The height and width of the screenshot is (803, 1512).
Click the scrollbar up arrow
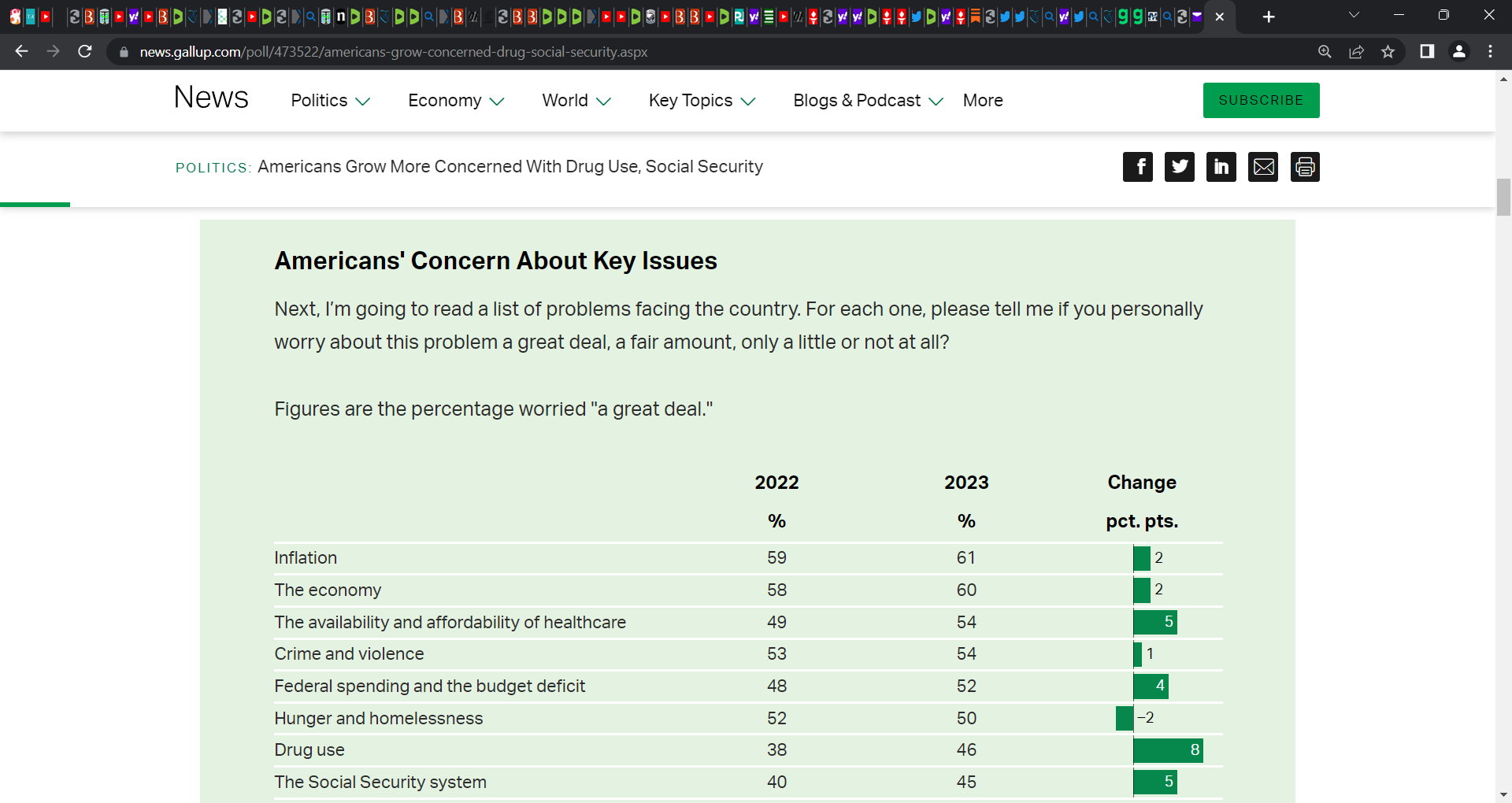click(x=1503, y=79)
